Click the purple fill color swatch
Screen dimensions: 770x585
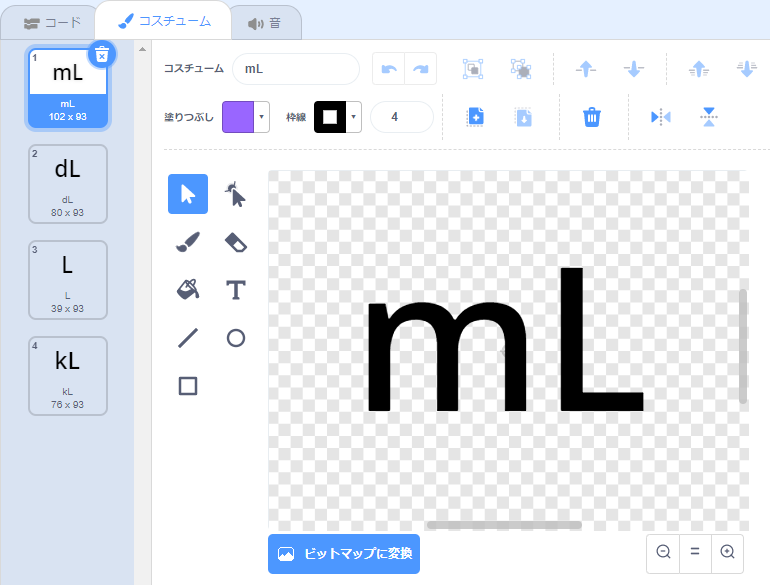pyautogui.click(x=238, y=117)
